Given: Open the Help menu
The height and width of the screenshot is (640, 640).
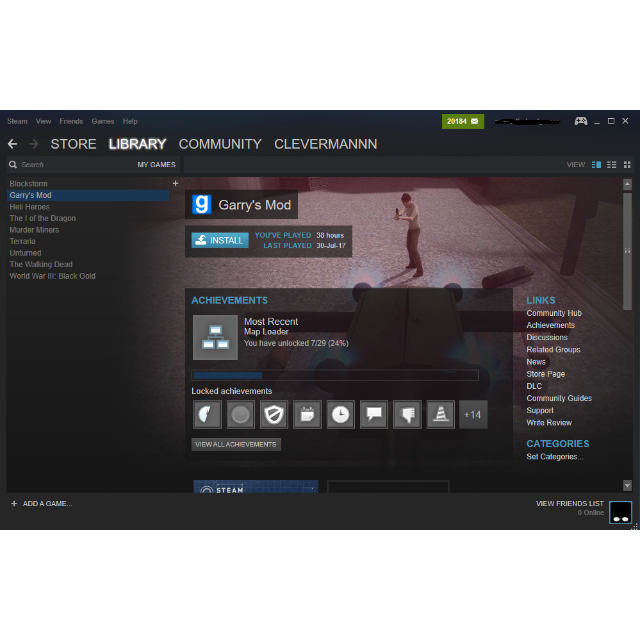Looking at the screenshot, I should [x=130, y=121].
